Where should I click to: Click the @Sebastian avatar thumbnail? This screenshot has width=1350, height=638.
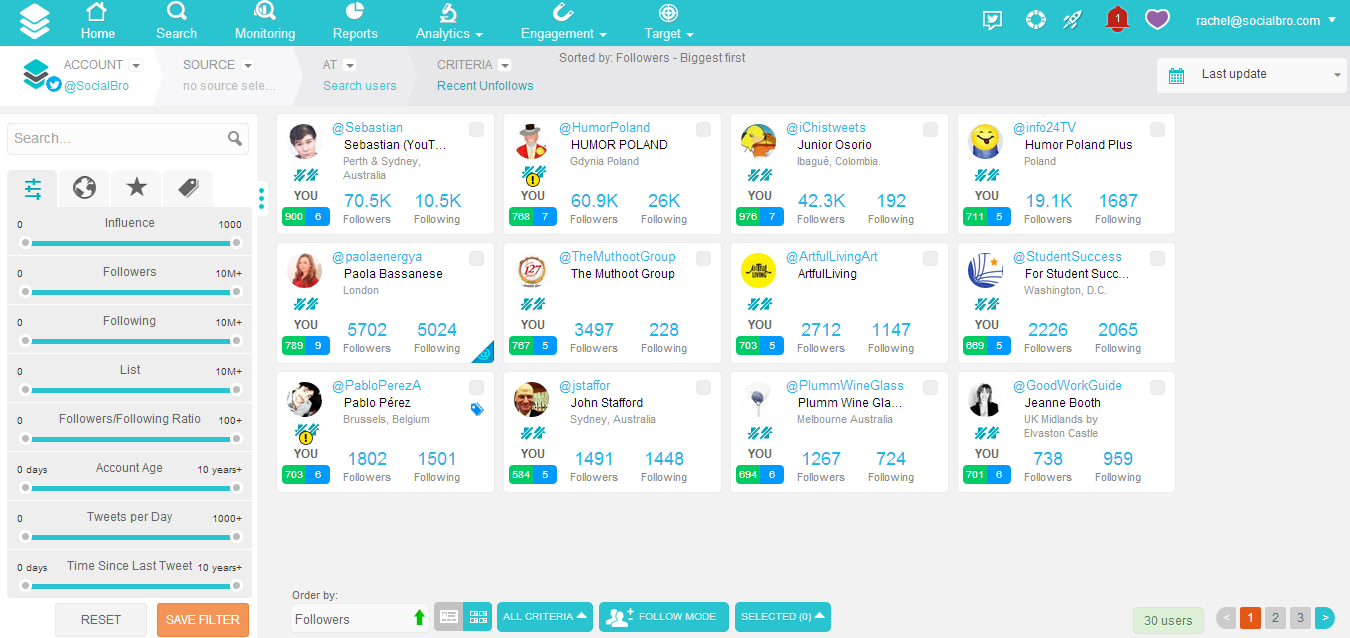(x=304, y=142)
